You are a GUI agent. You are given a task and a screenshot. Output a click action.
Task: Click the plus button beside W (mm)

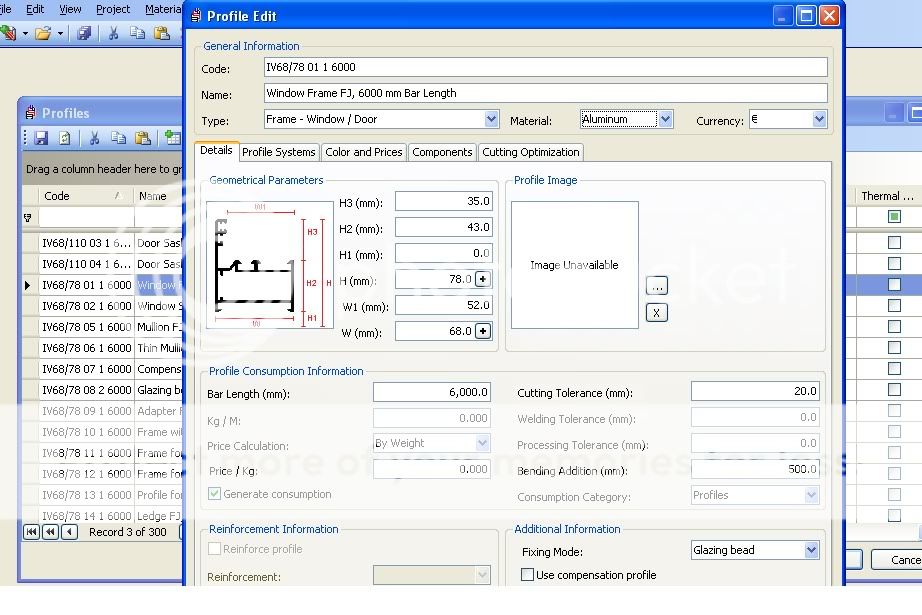coord(483,331)
